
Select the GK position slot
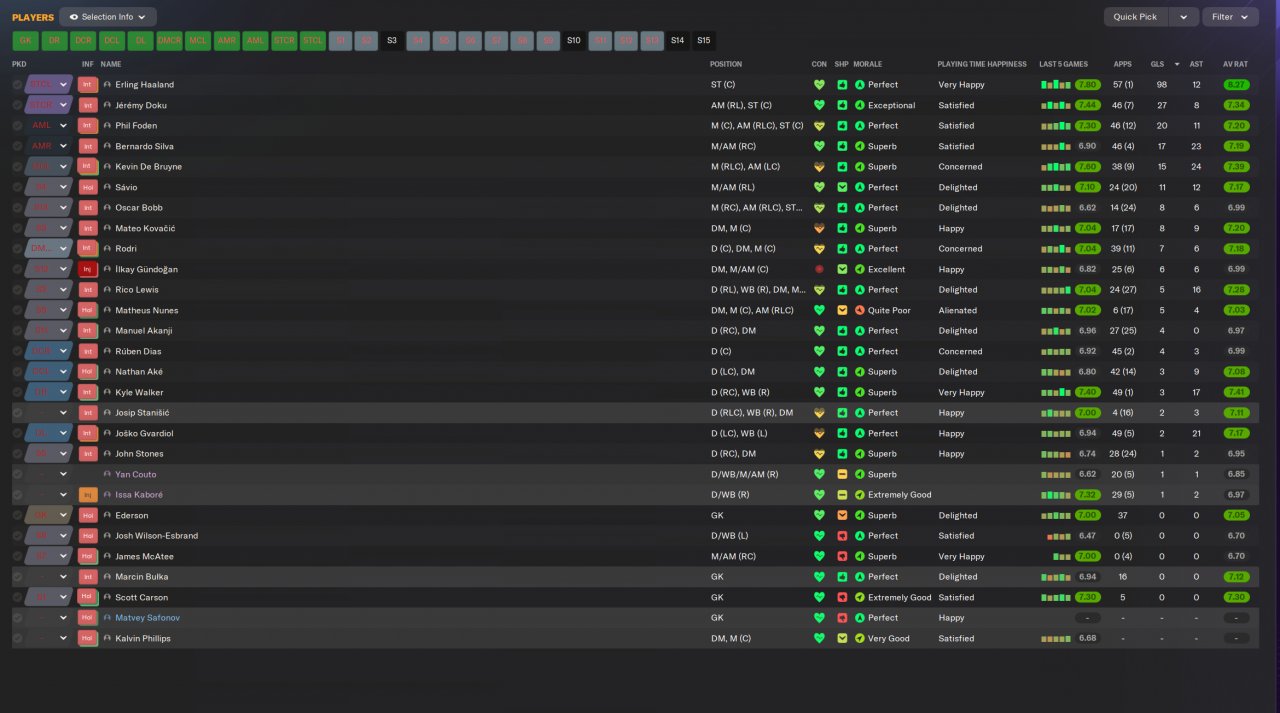pyautogui.click(x=25, y=41)
